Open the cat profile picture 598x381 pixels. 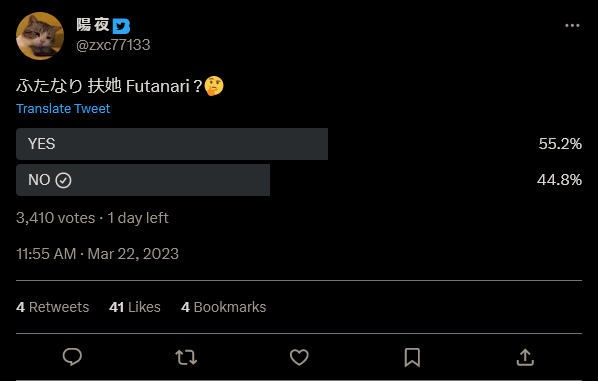click(x=40, y=36)
